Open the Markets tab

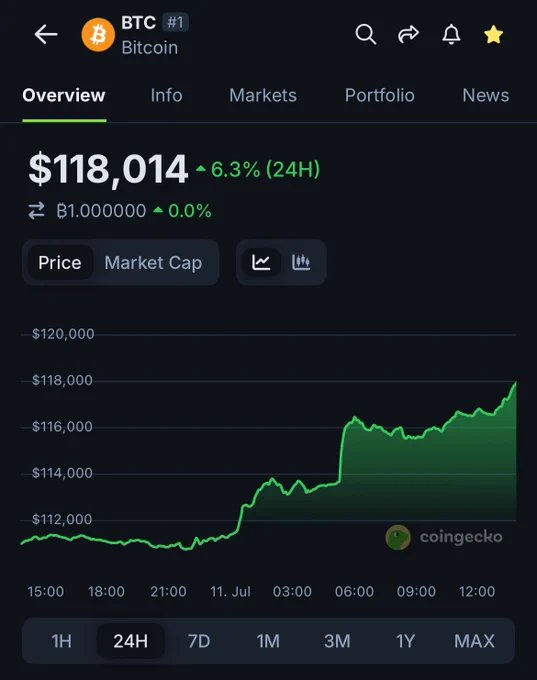(263, 95)
